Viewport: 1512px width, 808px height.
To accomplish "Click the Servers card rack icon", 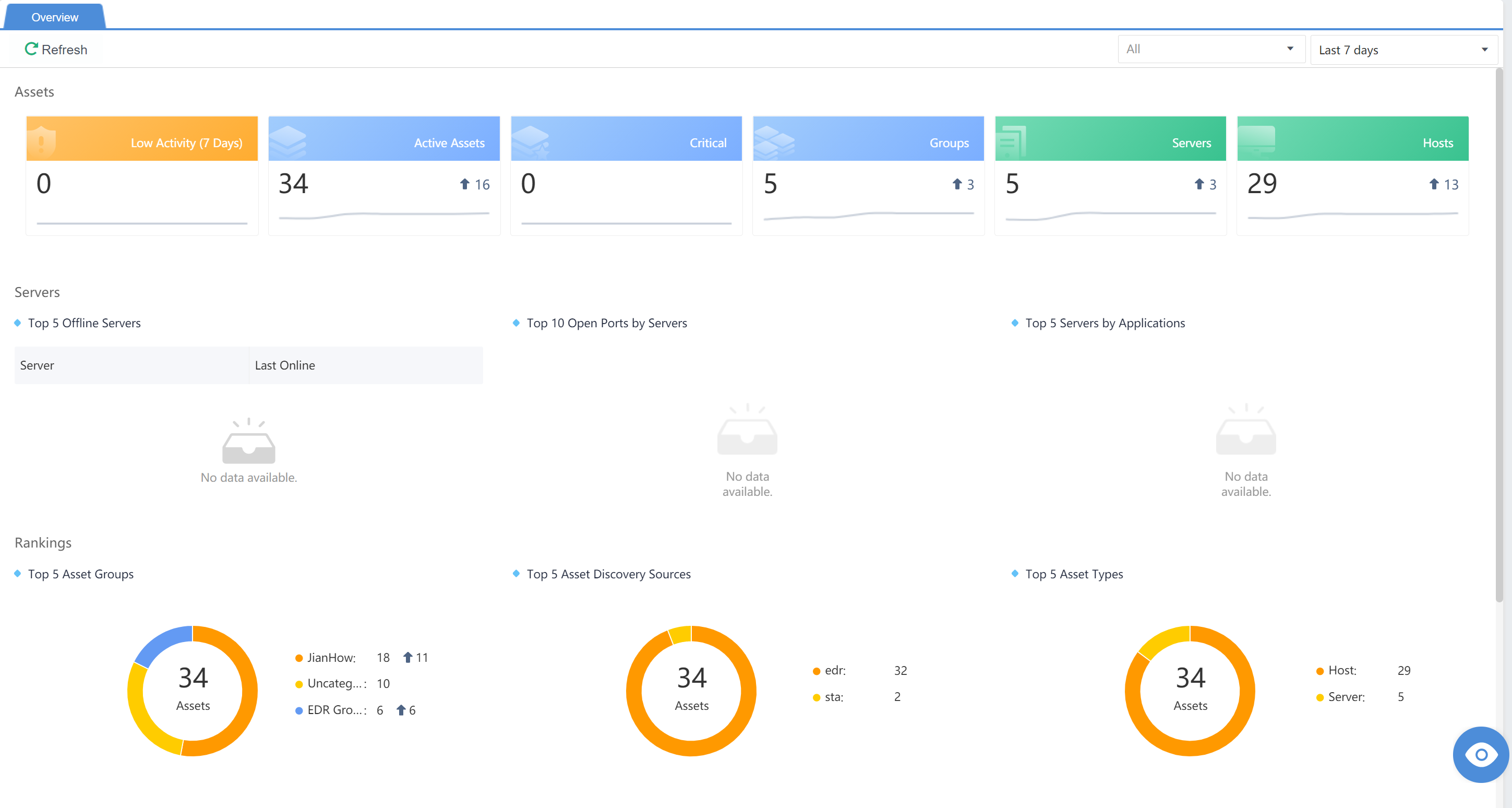I will click(x=1011, y=141).
